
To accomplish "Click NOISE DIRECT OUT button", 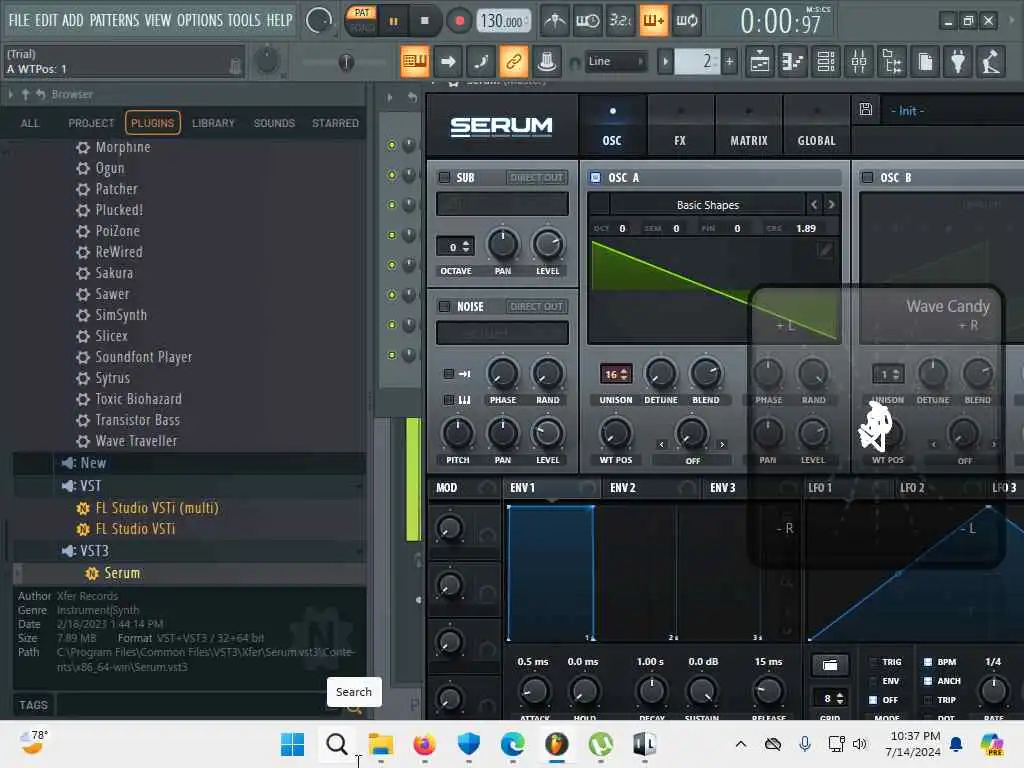I will click(537, 306).
